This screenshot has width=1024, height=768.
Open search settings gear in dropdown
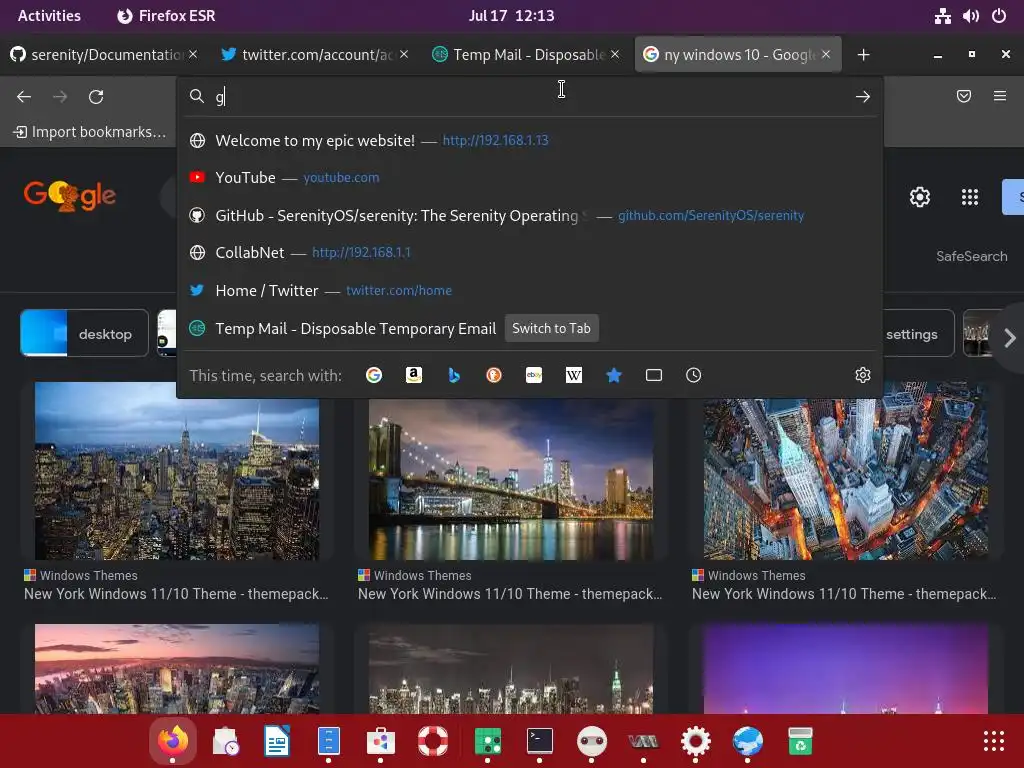(863, 375)
